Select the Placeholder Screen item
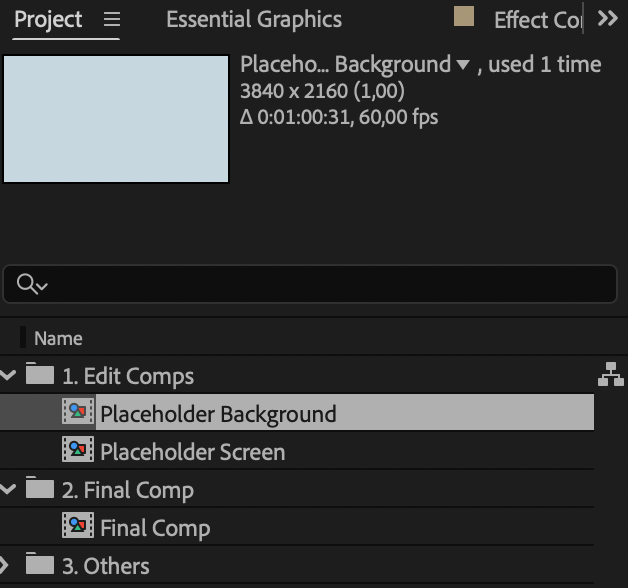This screenshot has width=628, height=588. click(192, 452)
